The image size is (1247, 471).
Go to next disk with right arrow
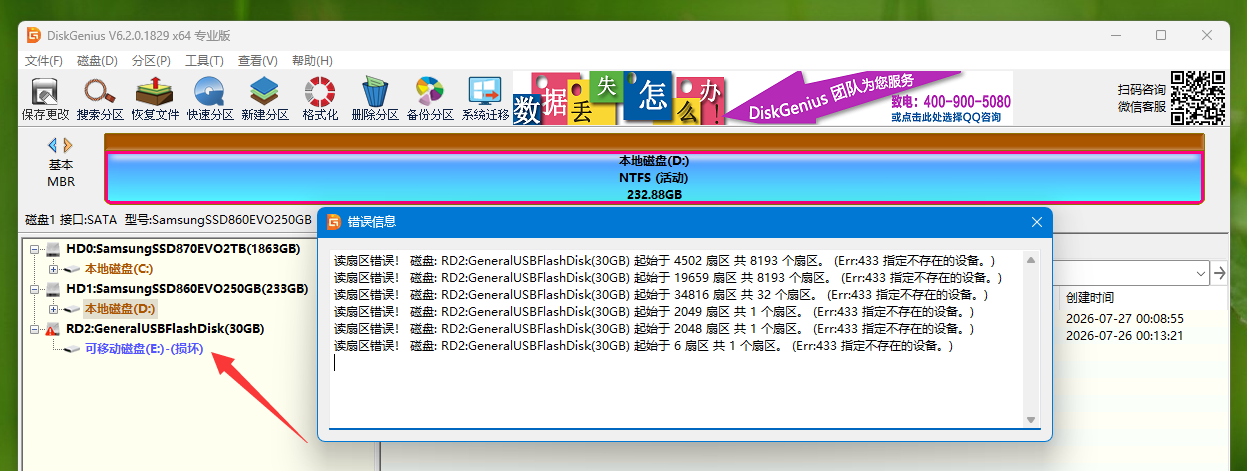[x=68, y=145]
